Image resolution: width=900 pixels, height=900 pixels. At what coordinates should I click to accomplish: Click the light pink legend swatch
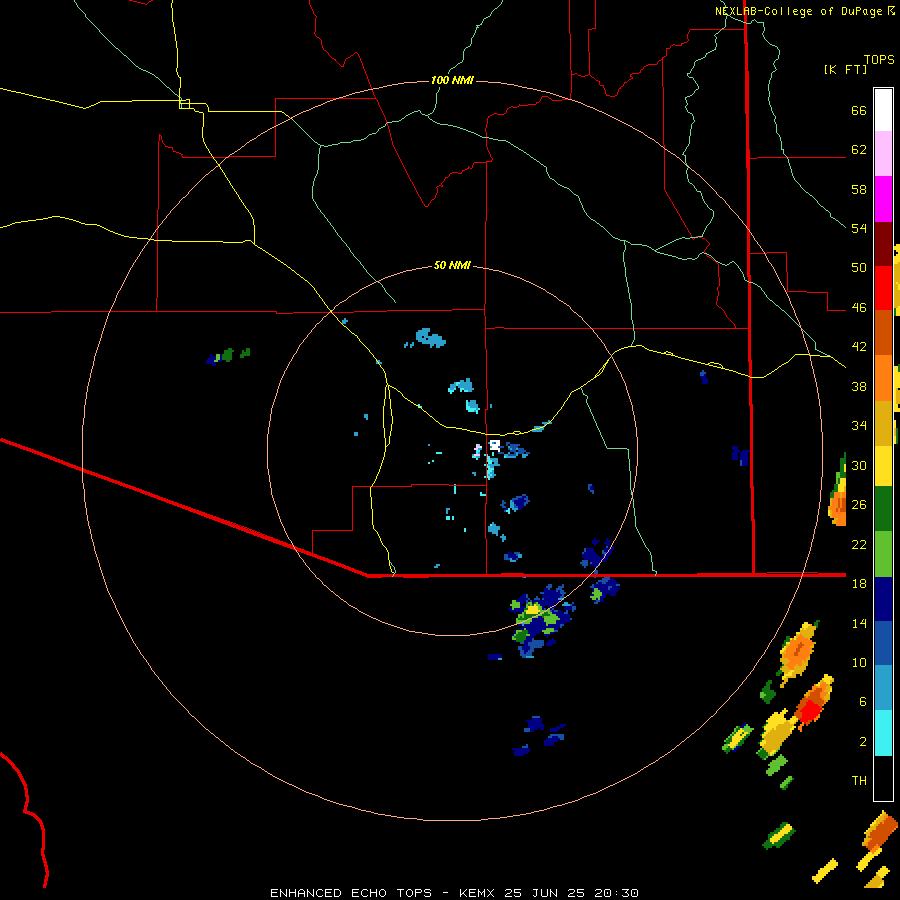(x=883, y=153)
